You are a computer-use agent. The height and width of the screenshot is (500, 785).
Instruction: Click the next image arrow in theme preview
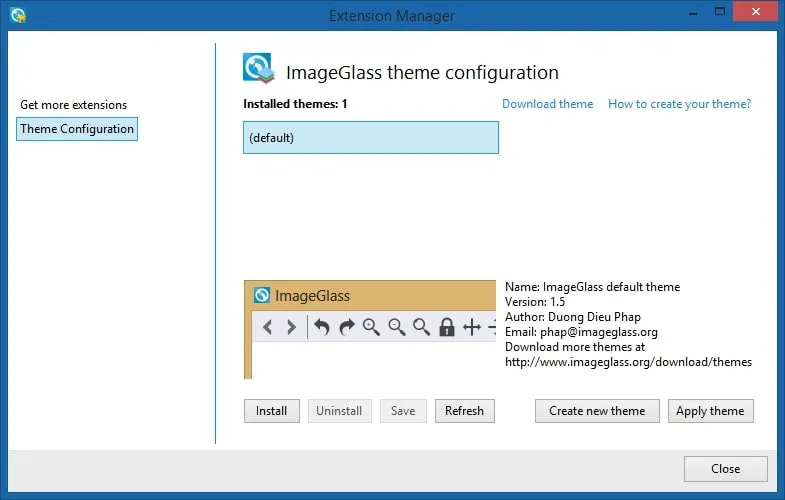tap(291, 327)
